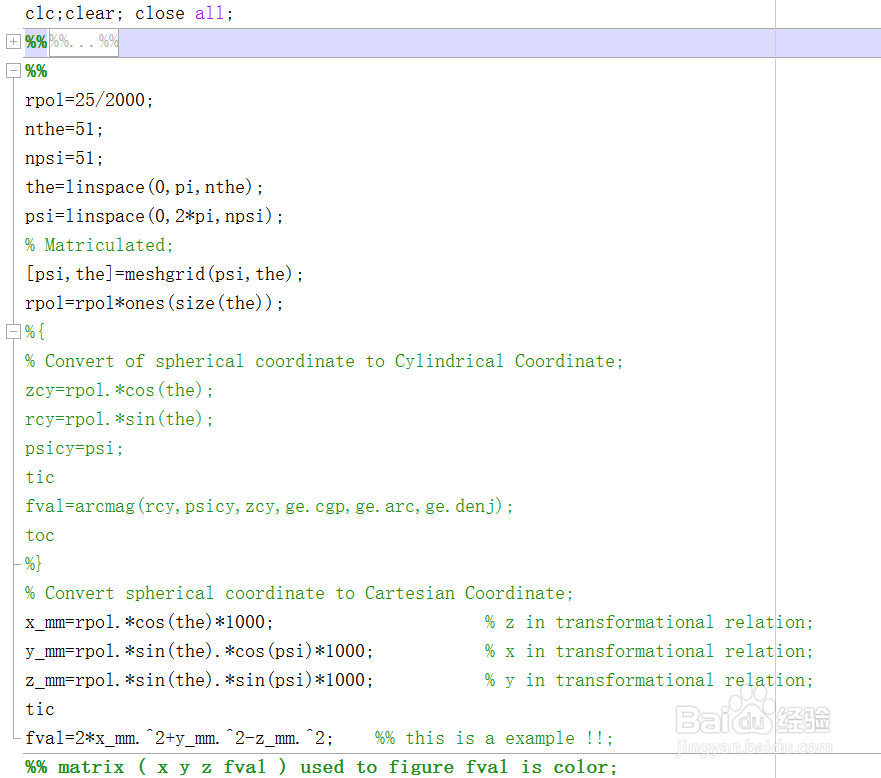Click the line 'rpol=25/2000;'
This screenshot has height=778, width=881.
tap(89, 100)
